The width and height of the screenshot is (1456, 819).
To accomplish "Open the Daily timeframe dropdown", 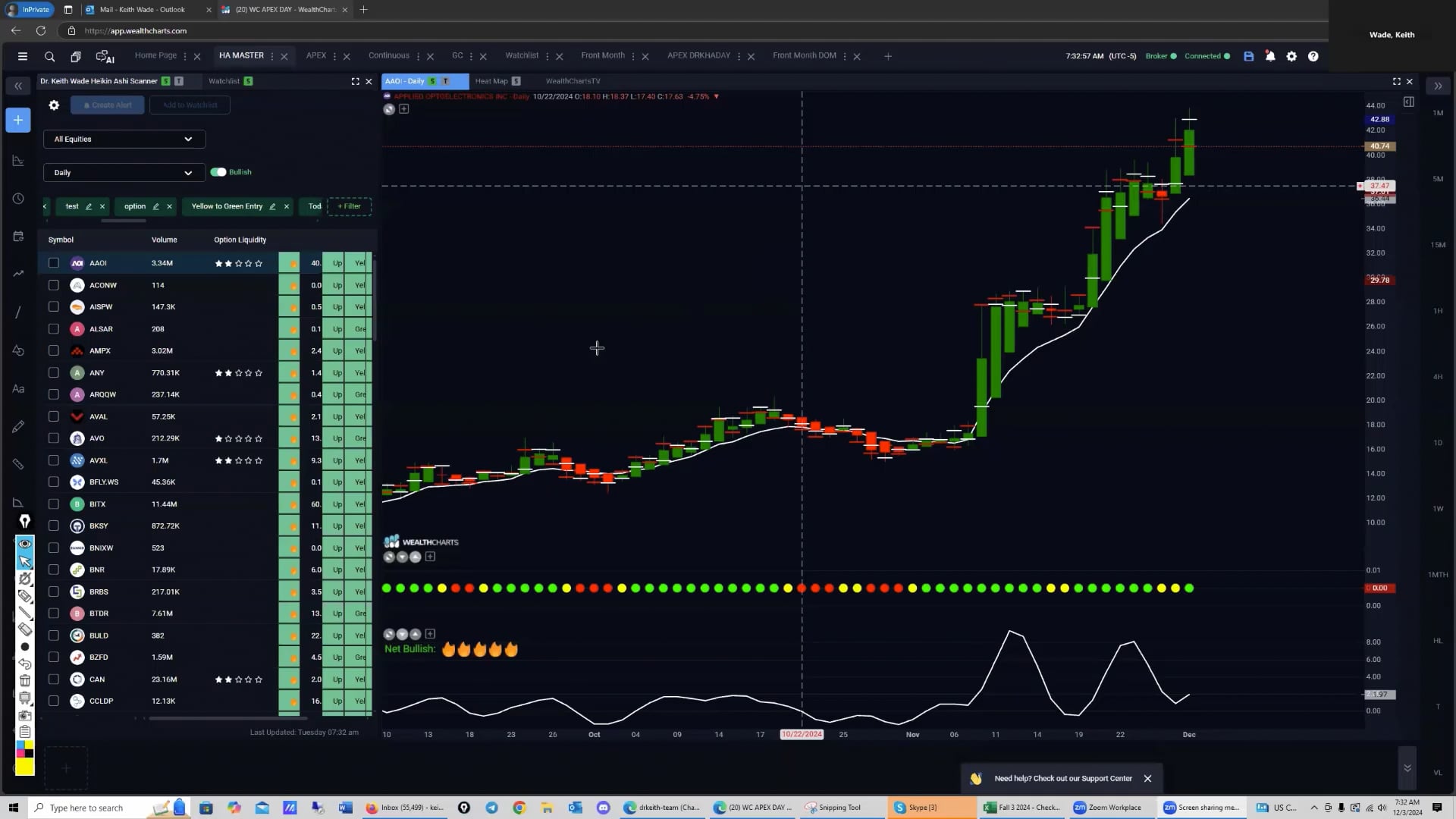I will [124, 173].
